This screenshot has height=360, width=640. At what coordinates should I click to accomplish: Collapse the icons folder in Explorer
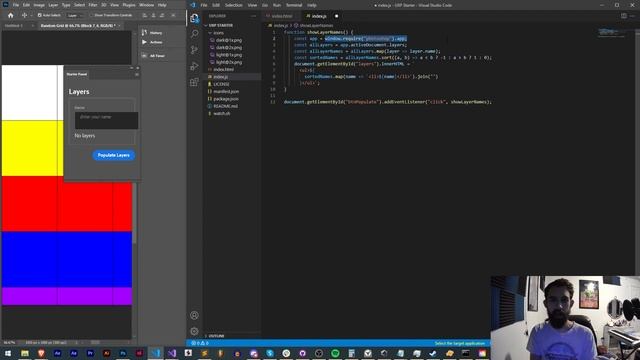pos(218,33)
